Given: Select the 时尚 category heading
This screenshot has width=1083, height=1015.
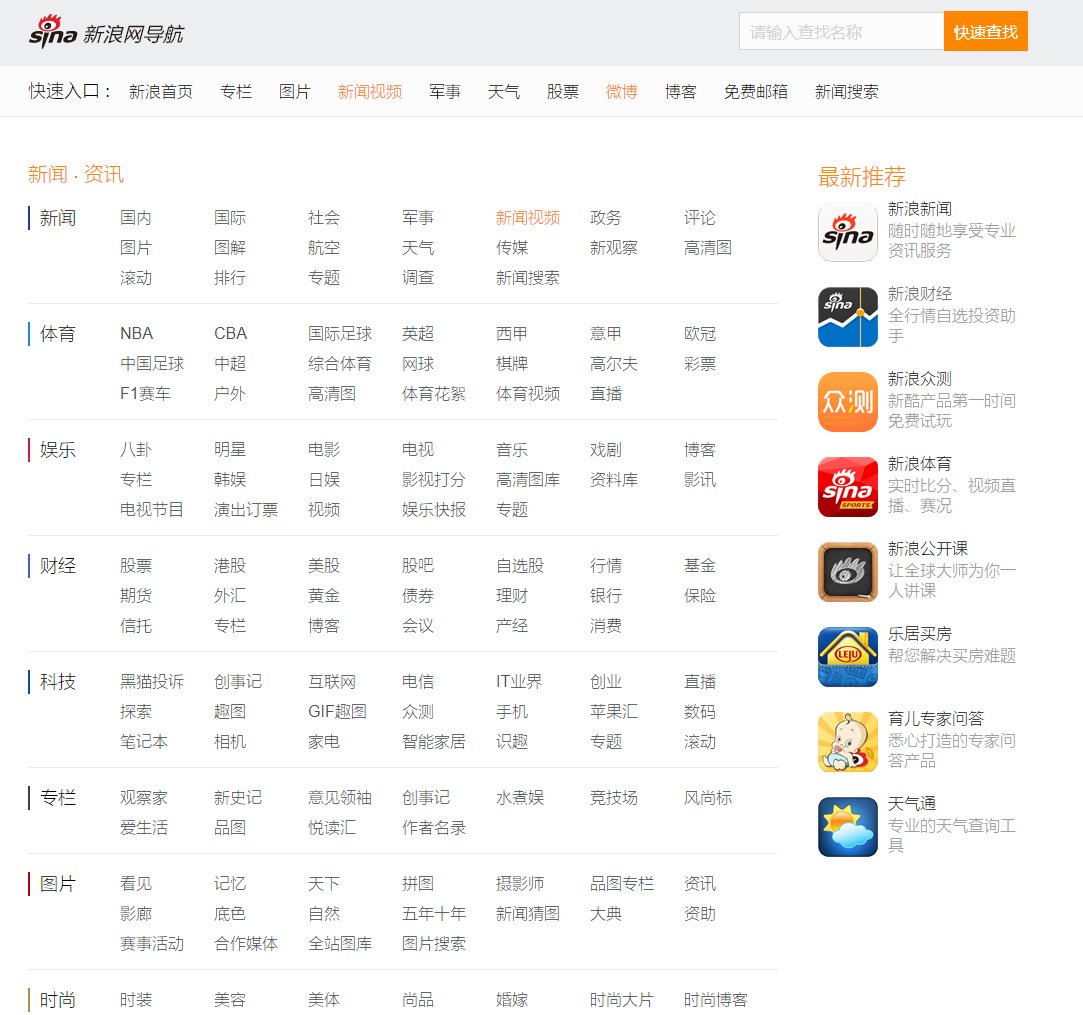Looking at the screenshot, I should (x=58, y=1000).
